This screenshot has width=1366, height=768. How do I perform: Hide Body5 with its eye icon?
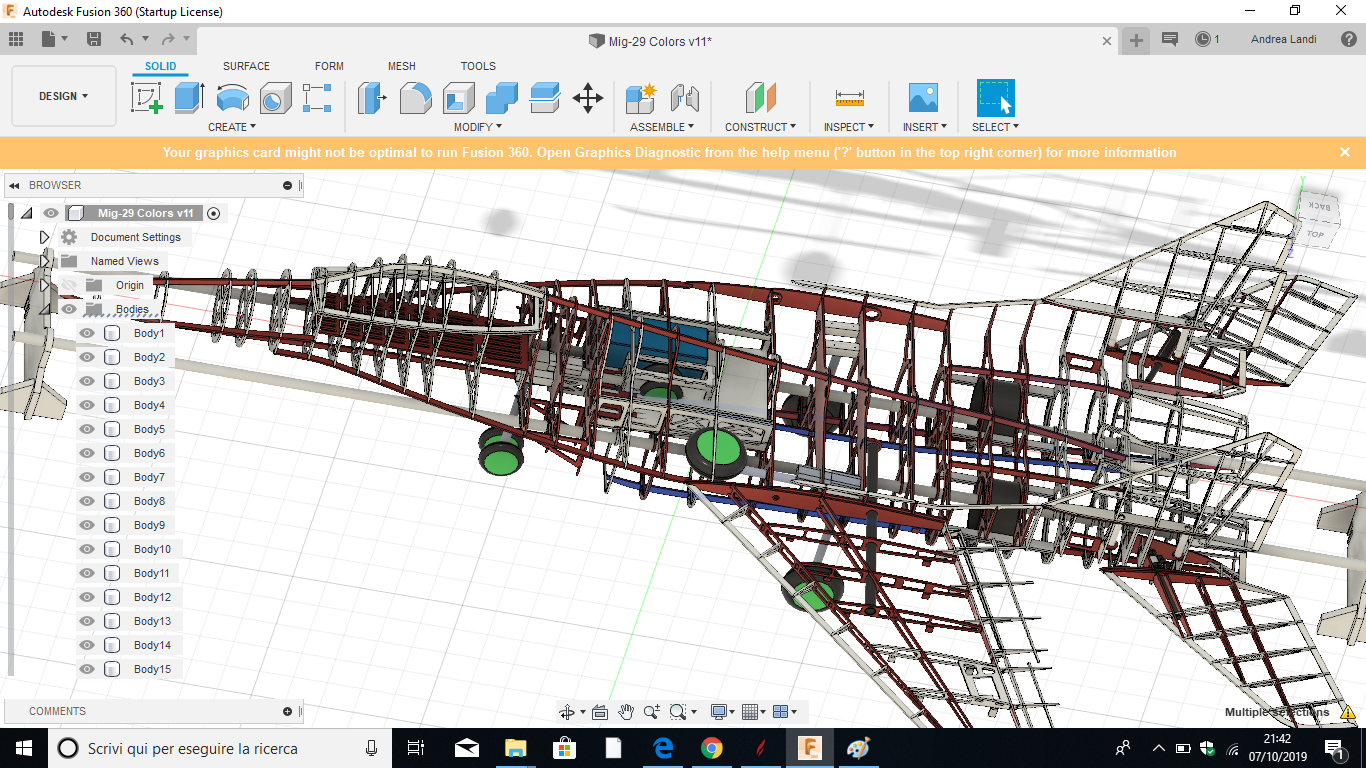[x=87, y=429]
